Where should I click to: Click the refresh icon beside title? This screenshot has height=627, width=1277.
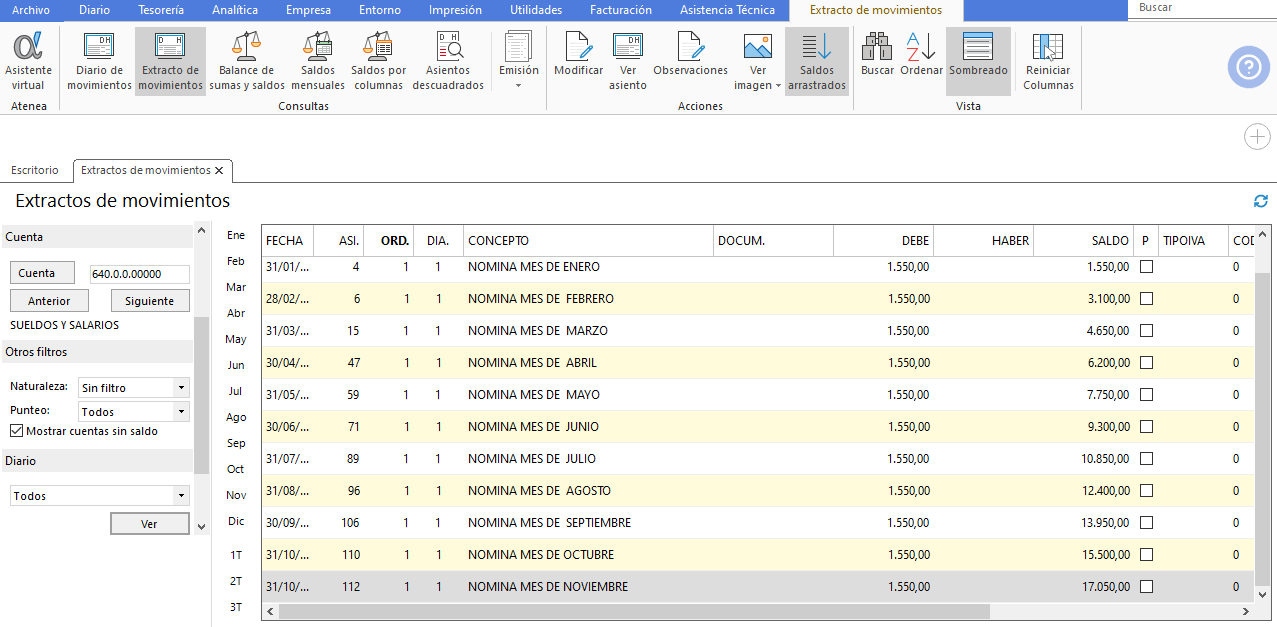tap(1260, 201)
